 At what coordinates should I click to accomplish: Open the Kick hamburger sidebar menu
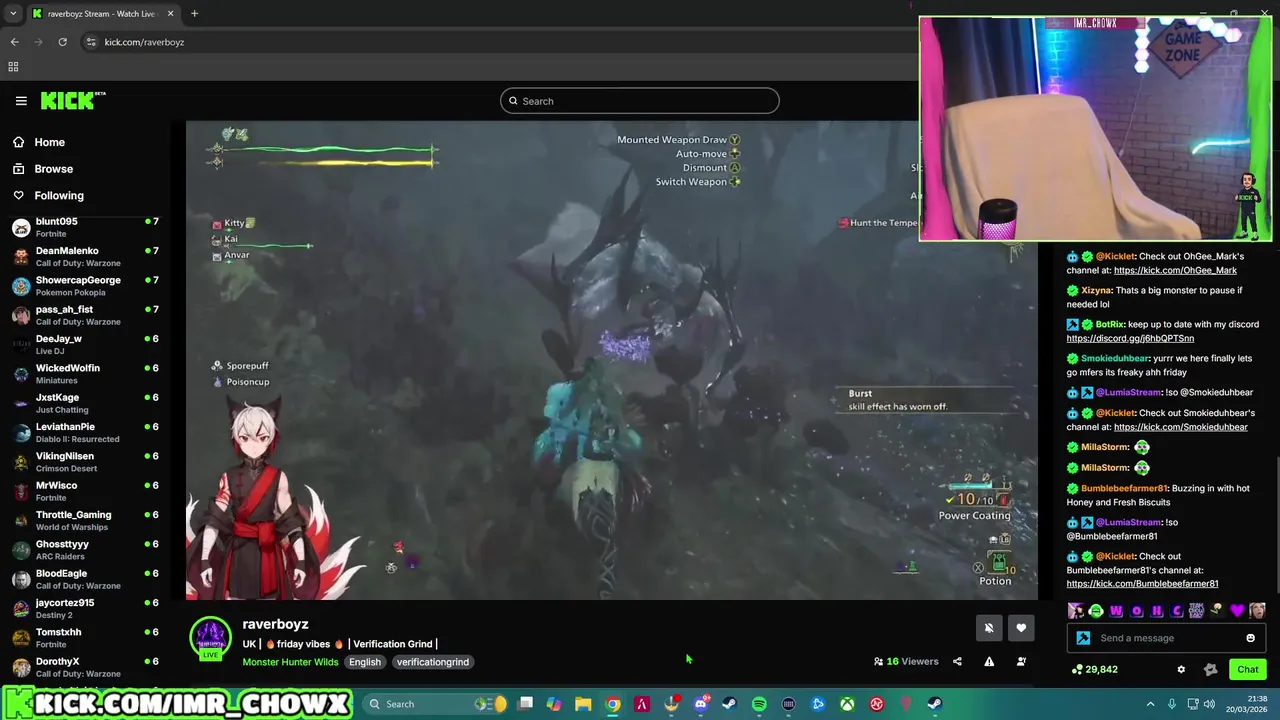[x=21, y=100]
